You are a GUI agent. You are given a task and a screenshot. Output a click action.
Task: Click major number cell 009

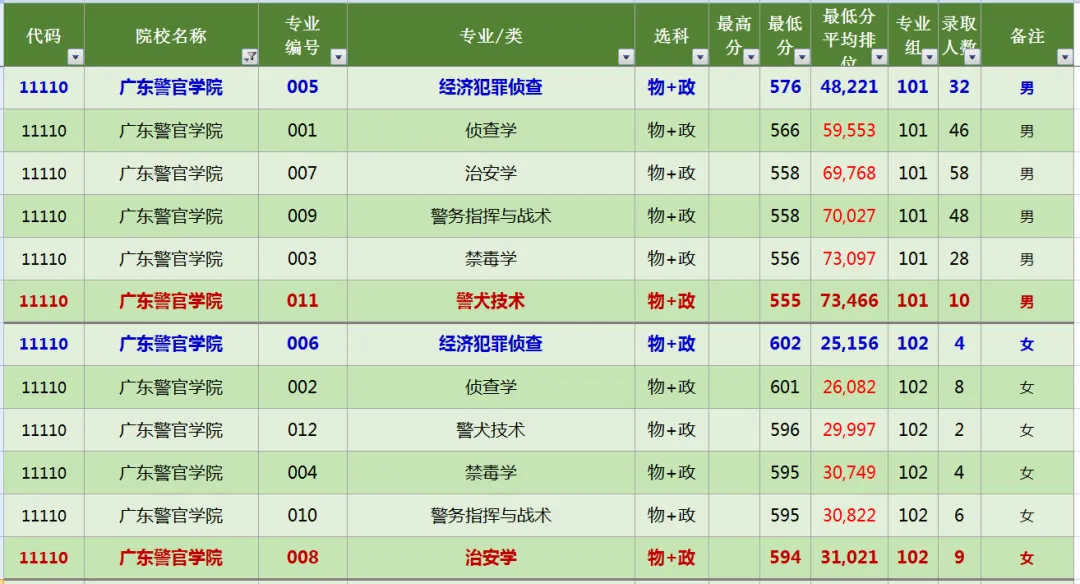pyautogui.click(x=302, y=216)
